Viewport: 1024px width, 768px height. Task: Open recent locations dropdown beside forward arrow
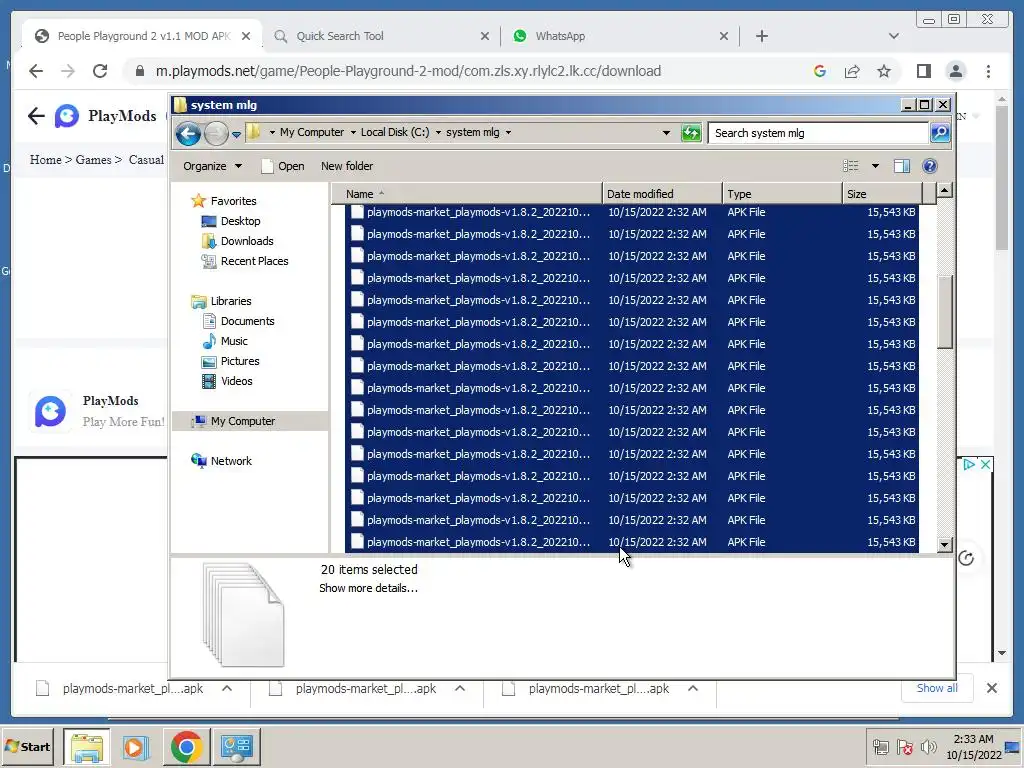[x=236, y=134]
